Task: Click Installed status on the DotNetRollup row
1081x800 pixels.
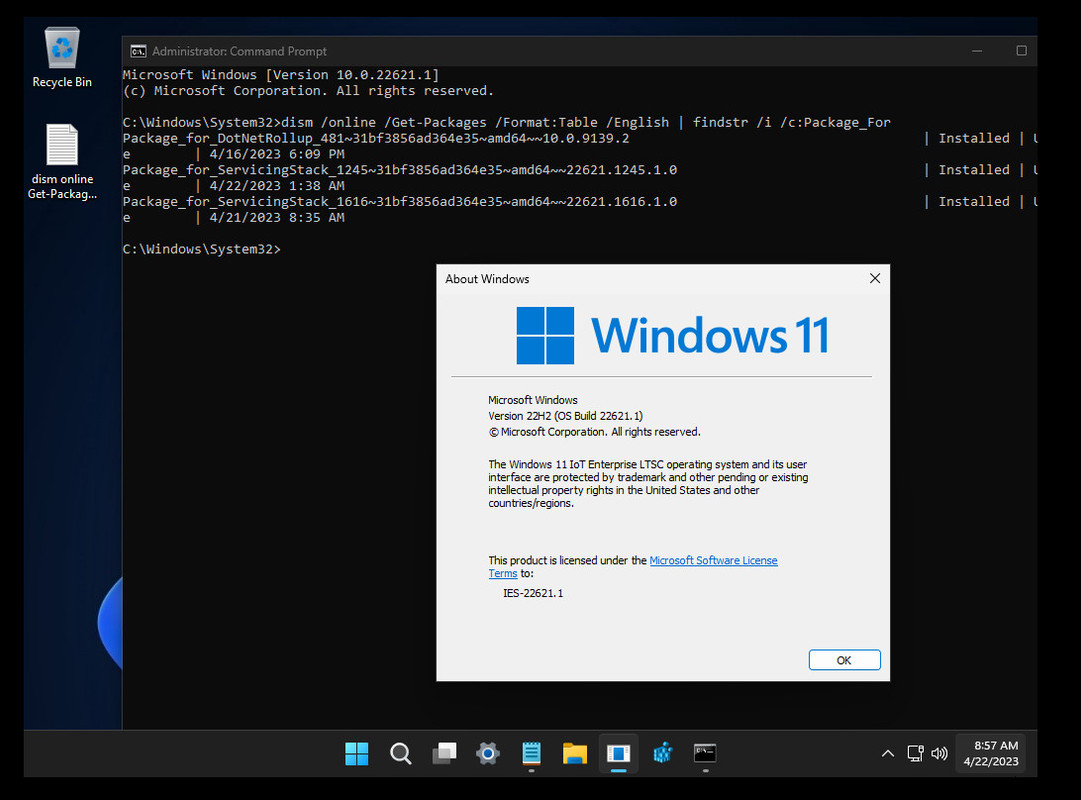Action: tap(973, 138)
